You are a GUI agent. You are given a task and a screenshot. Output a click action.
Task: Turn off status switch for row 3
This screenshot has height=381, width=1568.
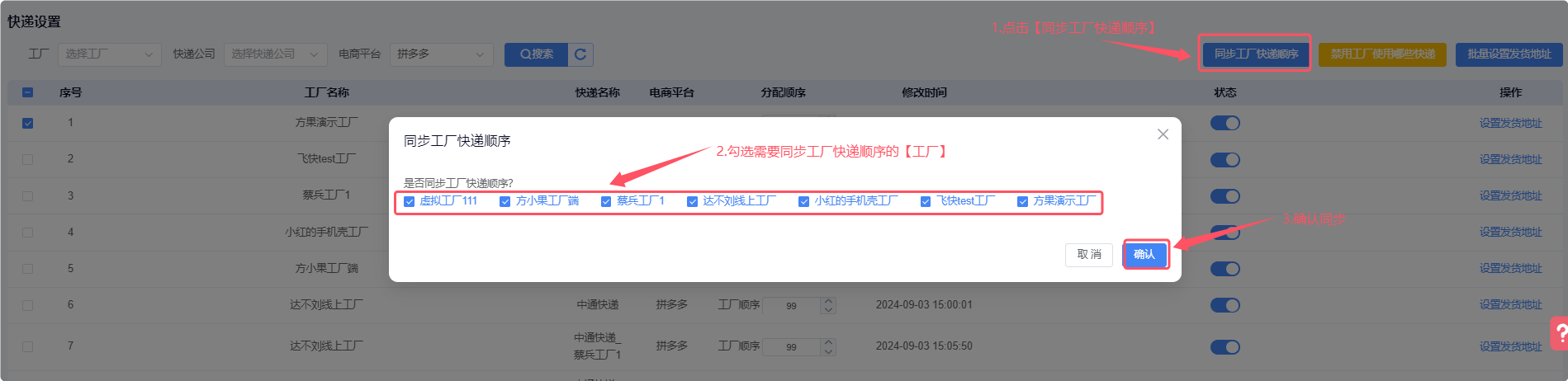tap(1225, 195)
